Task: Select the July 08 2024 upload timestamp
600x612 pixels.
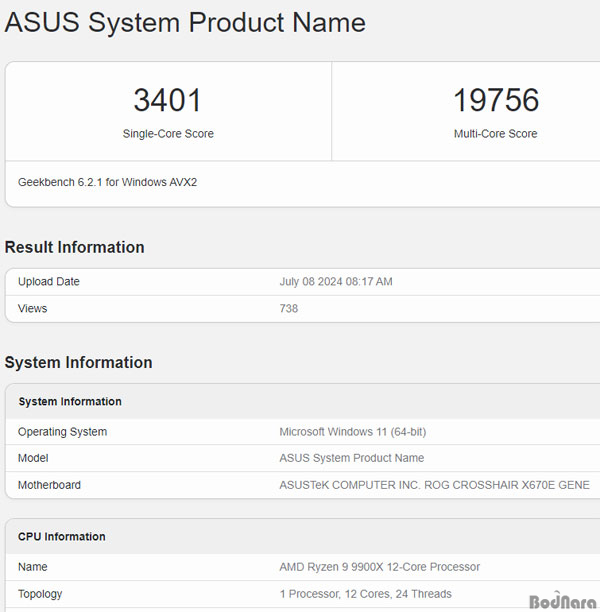Action: coord(336,282)
